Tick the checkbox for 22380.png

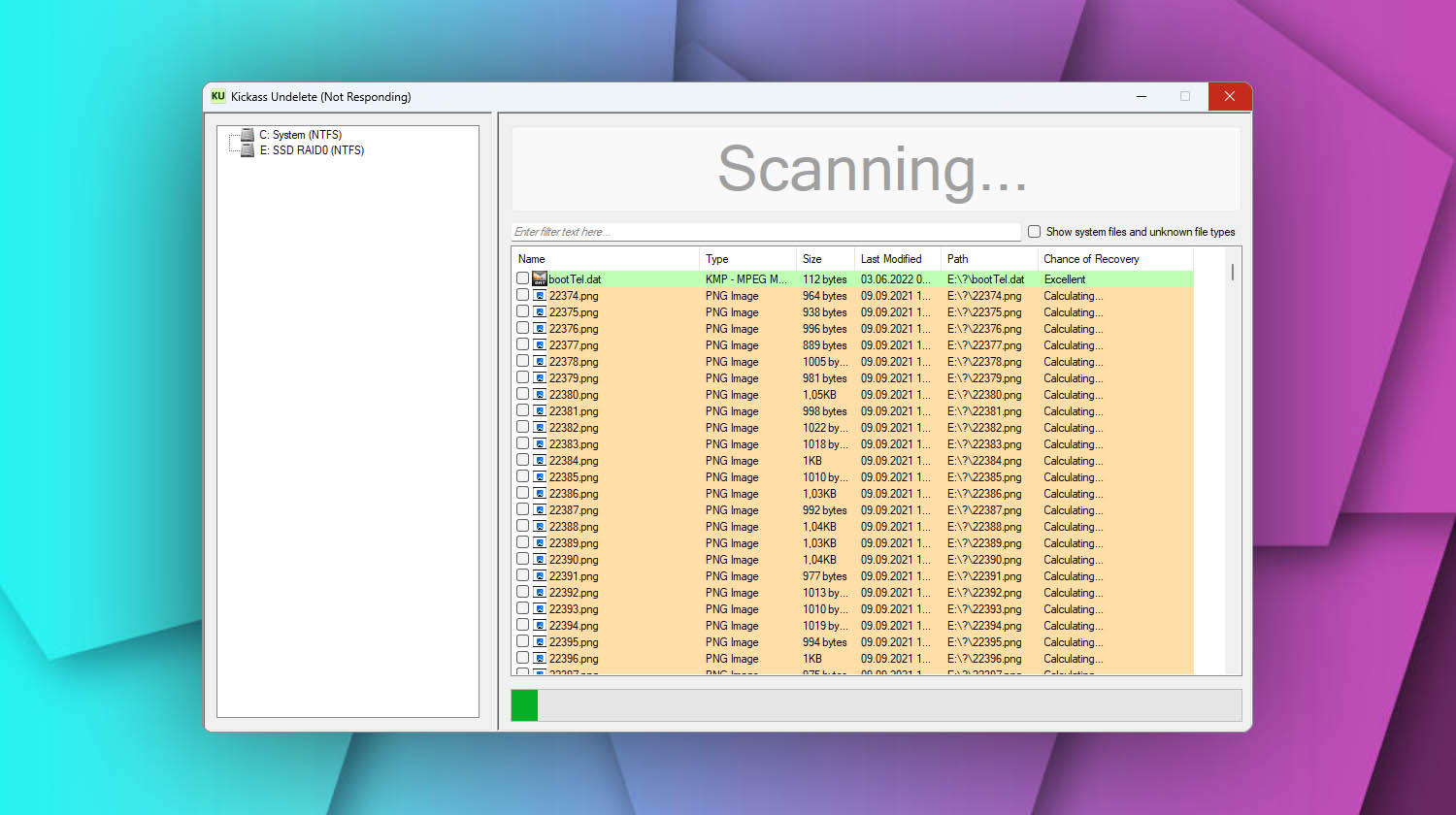522,394
